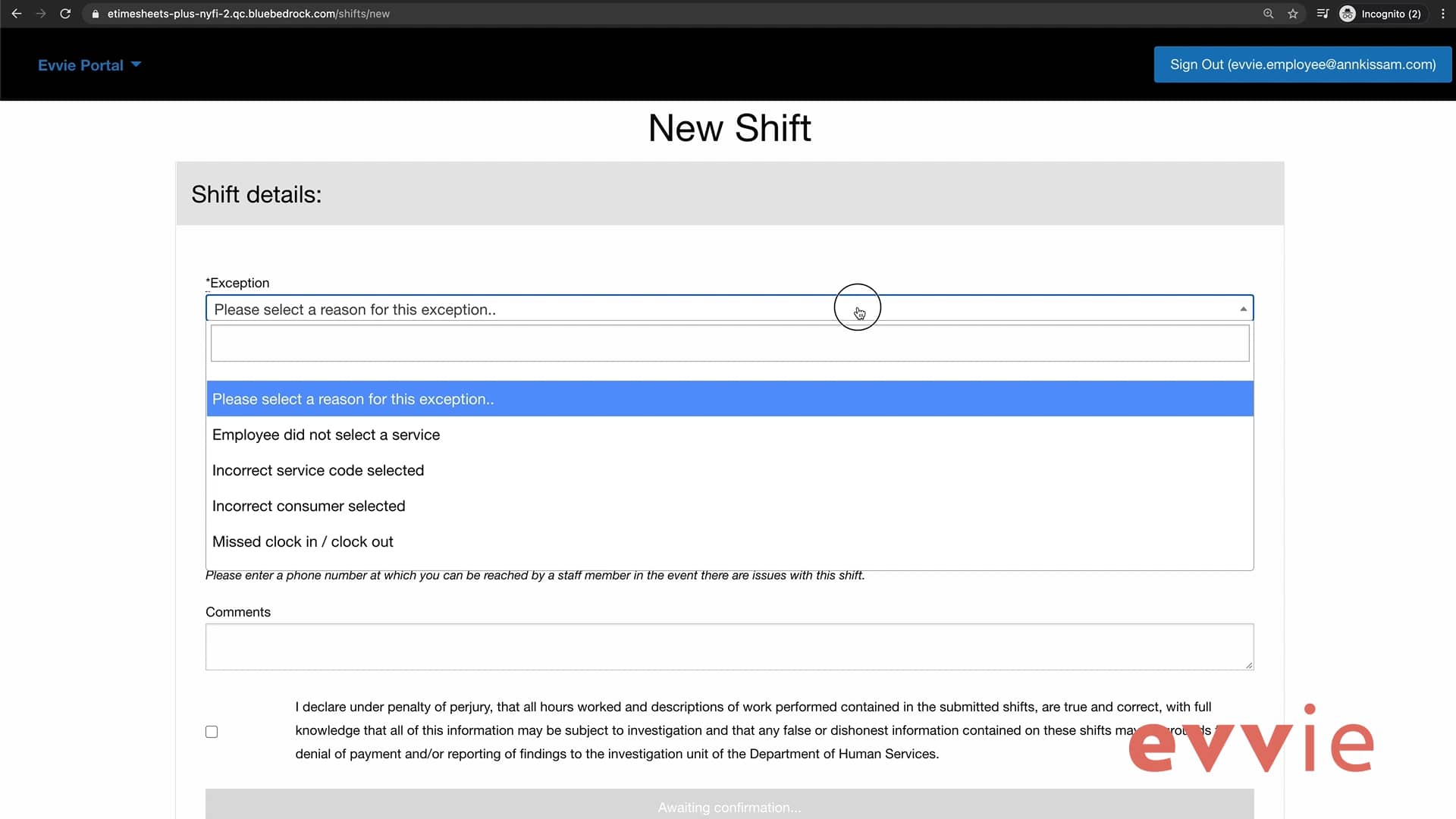Click the browser back arrow

pyautogui.click(x=17, y=14)
